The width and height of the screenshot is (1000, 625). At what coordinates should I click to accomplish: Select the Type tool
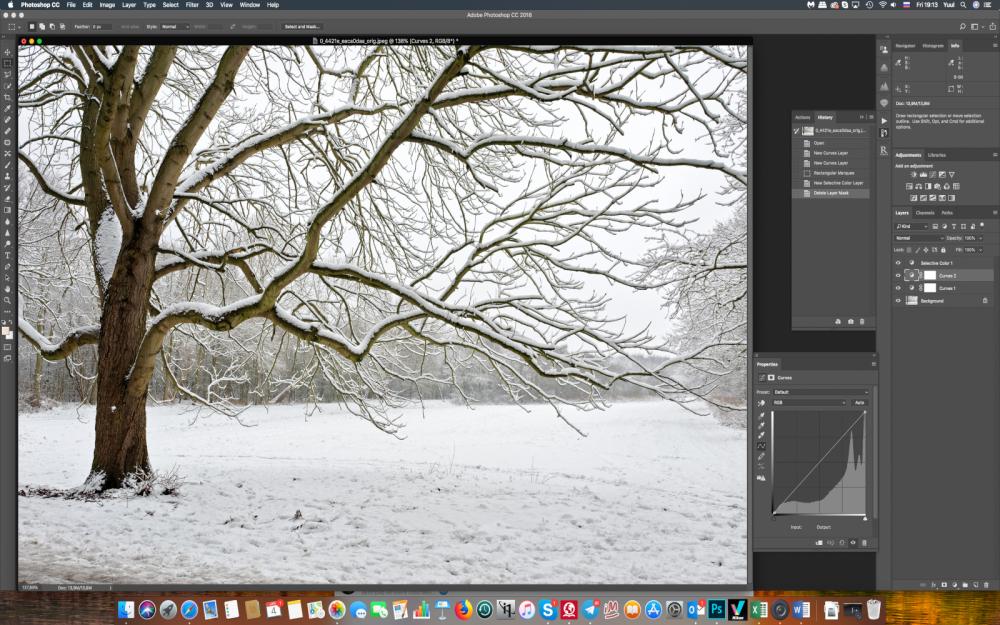click(x=8, y=255)
